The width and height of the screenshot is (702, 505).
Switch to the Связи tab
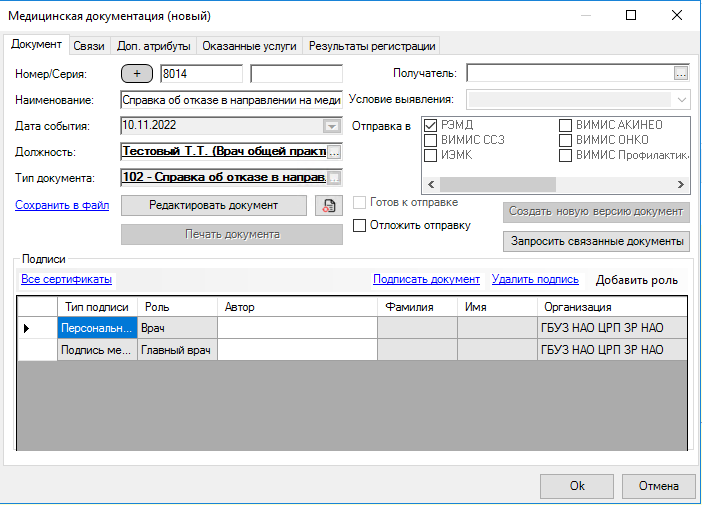(x=89, y=46)
